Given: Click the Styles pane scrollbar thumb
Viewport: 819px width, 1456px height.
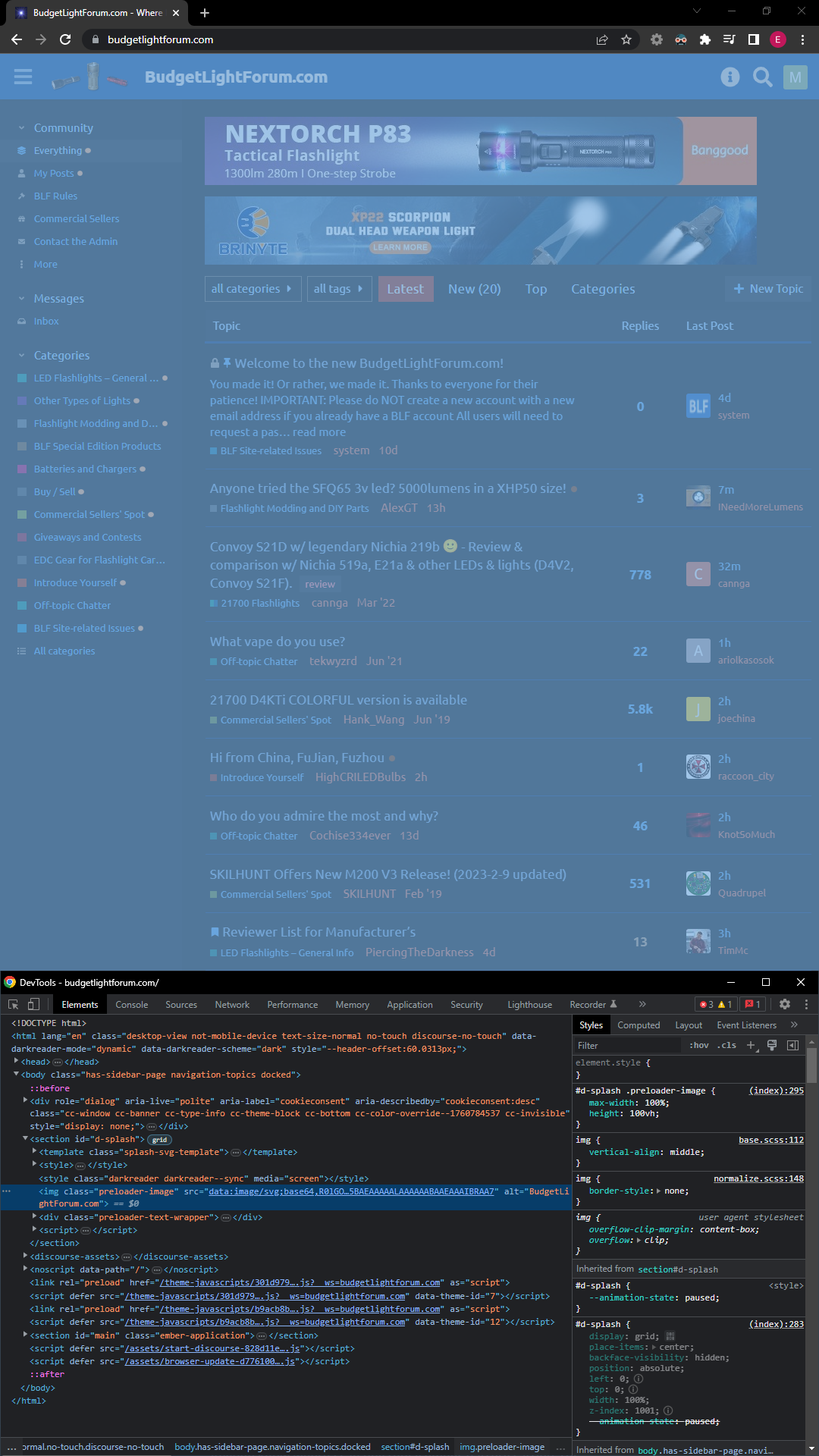Looking at the screenshot, I should coord(811,1067).
